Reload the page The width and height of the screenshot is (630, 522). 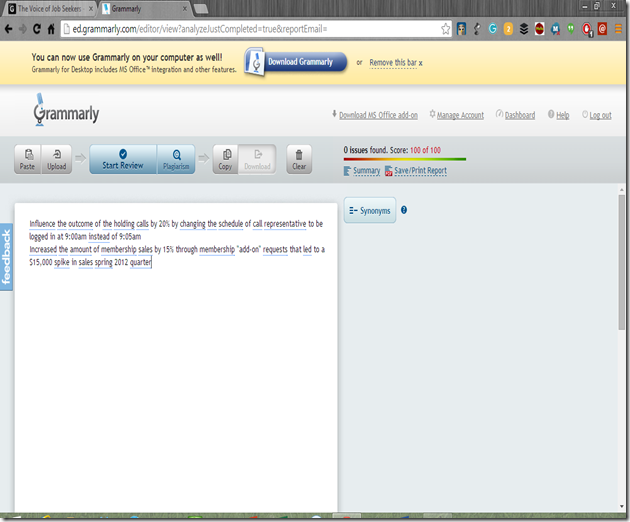[37, 29]
